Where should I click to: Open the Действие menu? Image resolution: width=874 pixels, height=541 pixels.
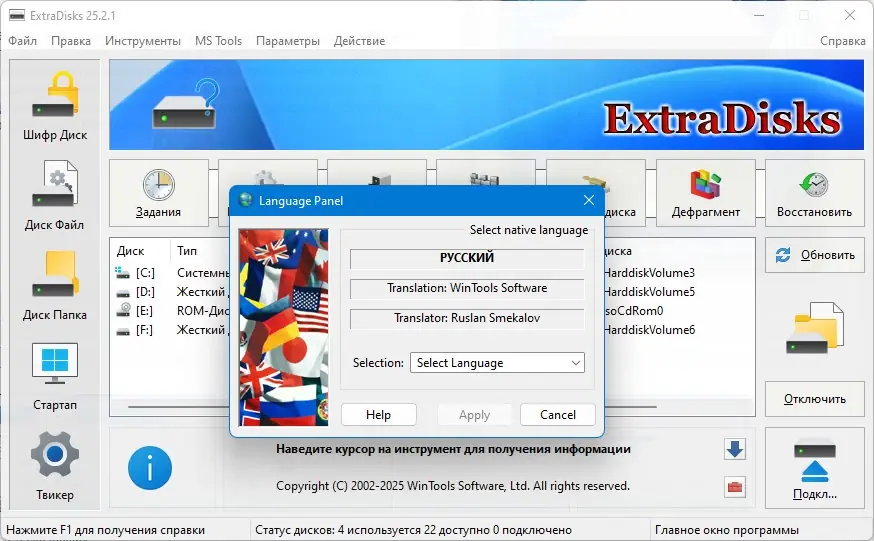pyautogui.click(x=359, y=41)
